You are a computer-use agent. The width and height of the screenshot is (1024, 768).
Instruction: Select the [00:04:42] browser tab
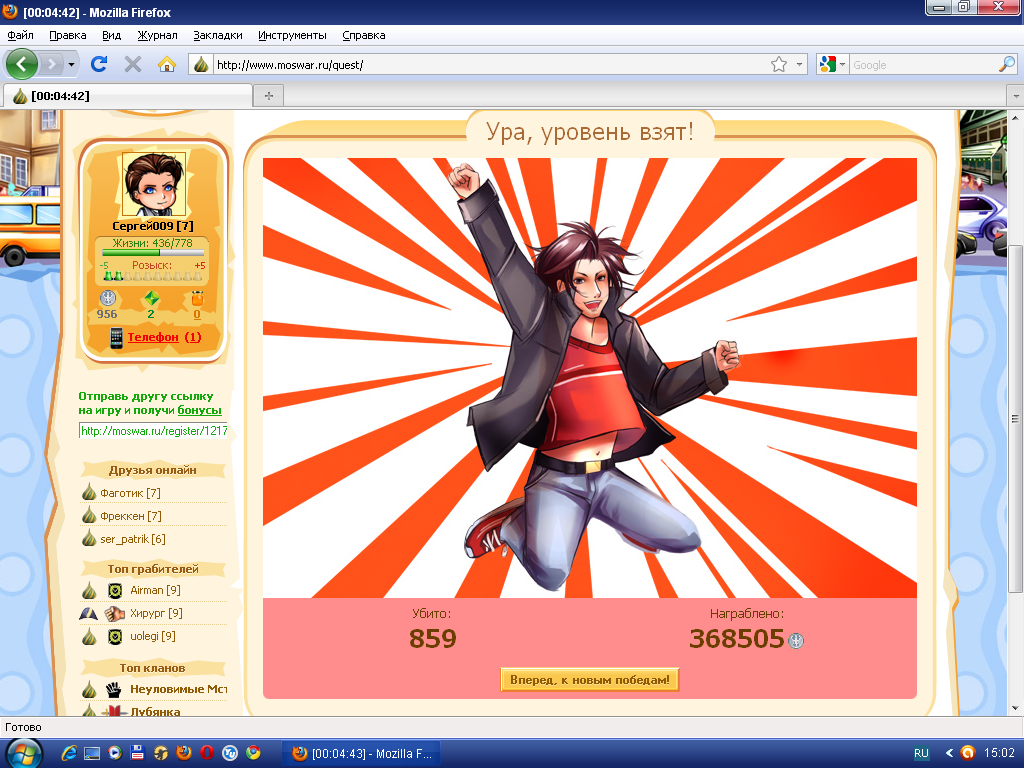pyautogui.click(x=127, y=96)
